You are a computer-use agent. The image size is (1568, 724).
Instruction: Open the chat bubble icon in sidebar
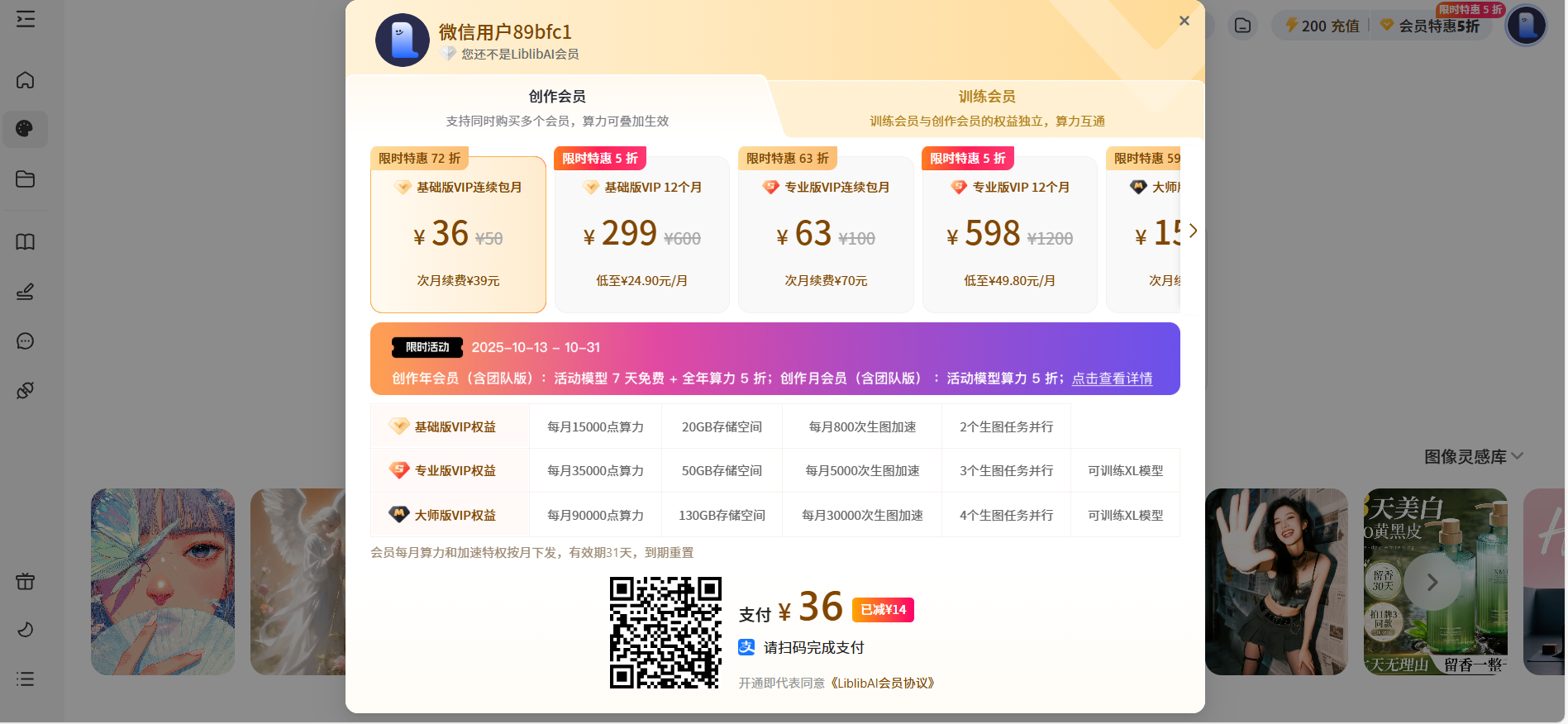26,341
